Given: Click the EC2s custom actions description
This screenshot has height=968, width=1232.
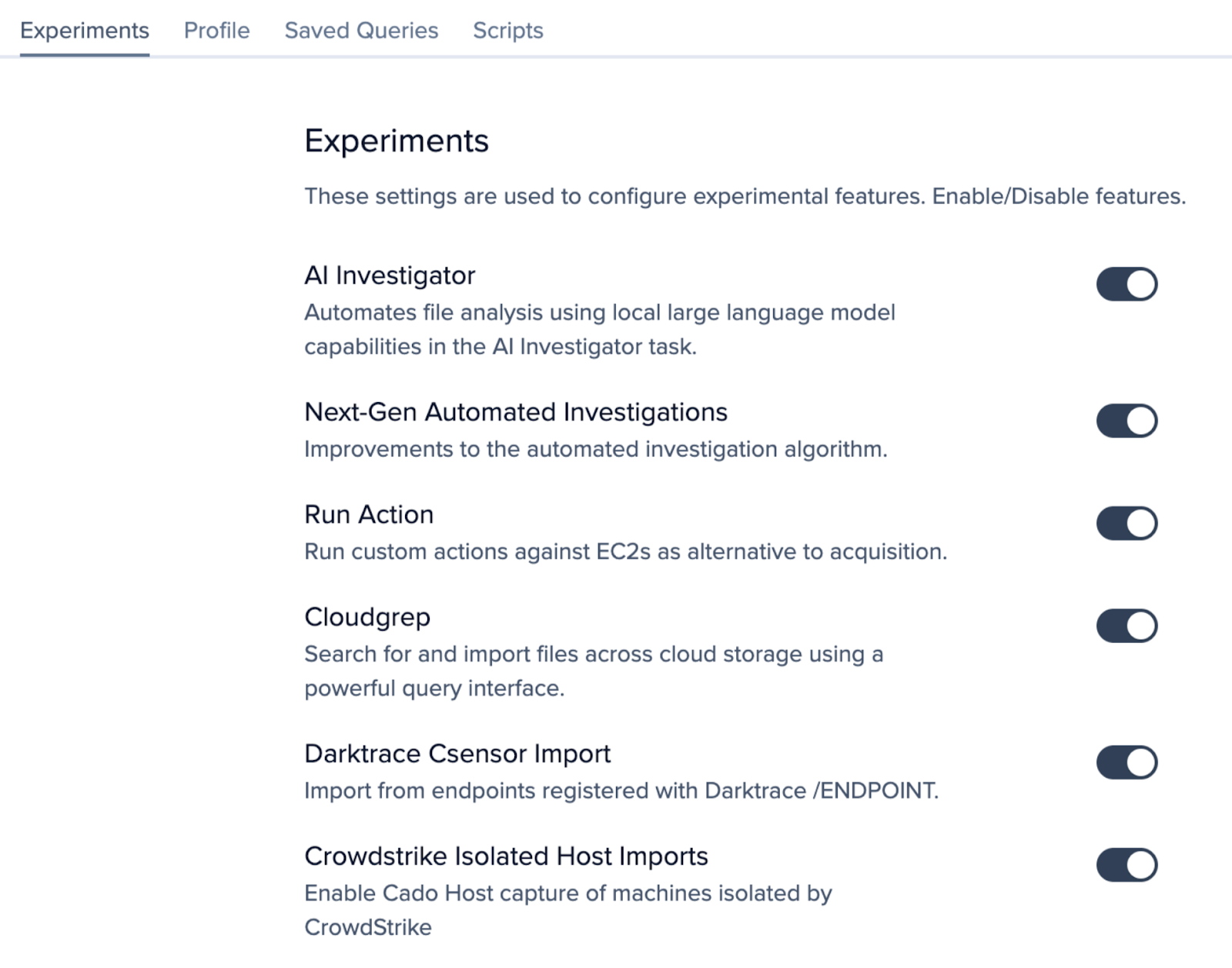Looking at the screenshot, I should point(625,551).
